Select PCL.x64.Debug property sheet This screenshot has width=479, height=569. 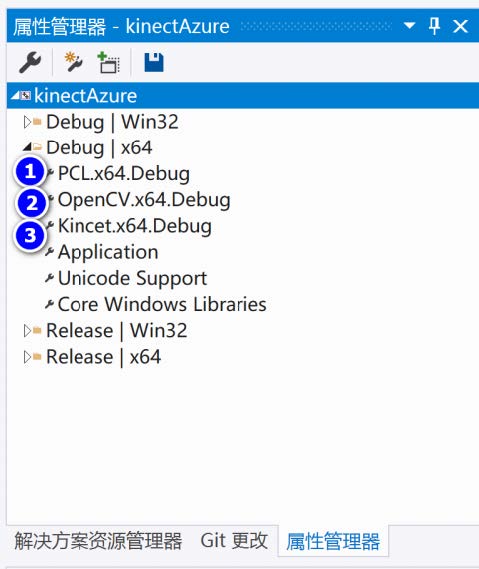[124, 173]
